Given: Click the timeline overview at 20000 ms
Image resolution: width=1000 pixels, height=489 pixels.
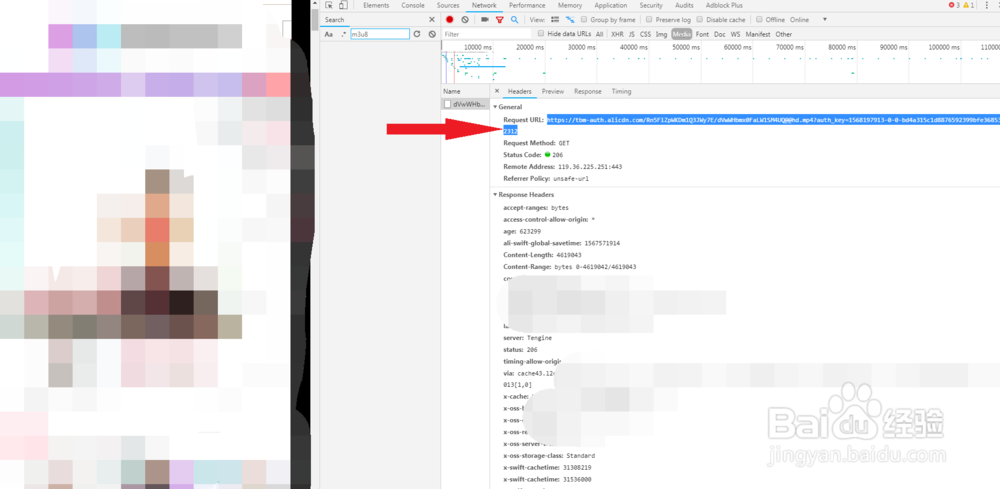Looking at the screenshot, I should tap(531, 47).
